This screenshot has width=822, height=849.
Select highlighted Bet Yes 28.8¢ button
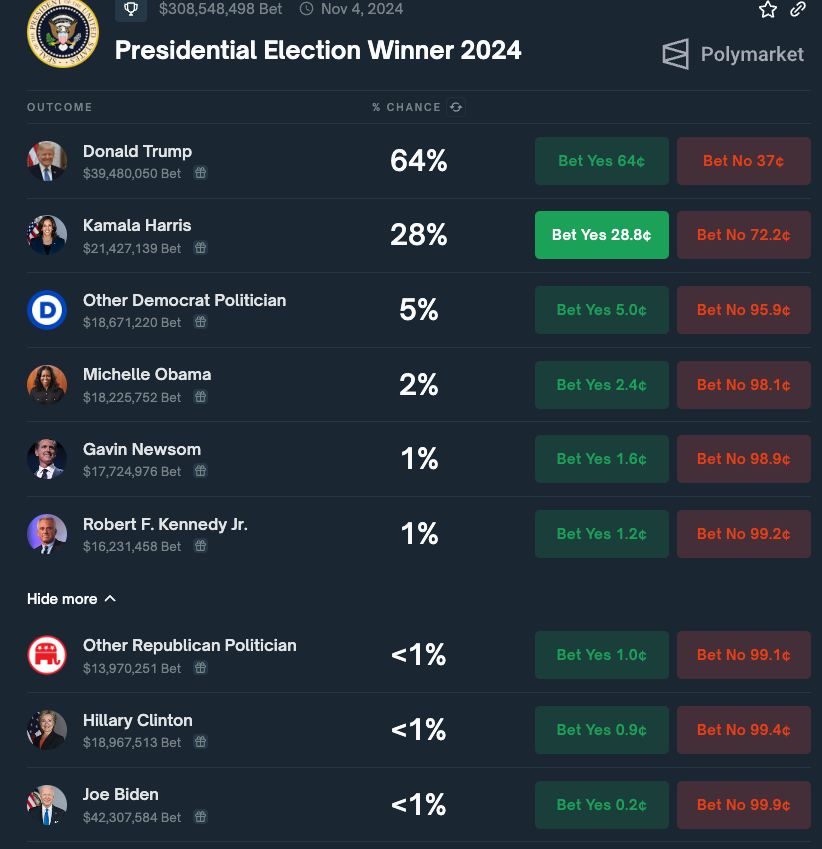click(602, 235)
